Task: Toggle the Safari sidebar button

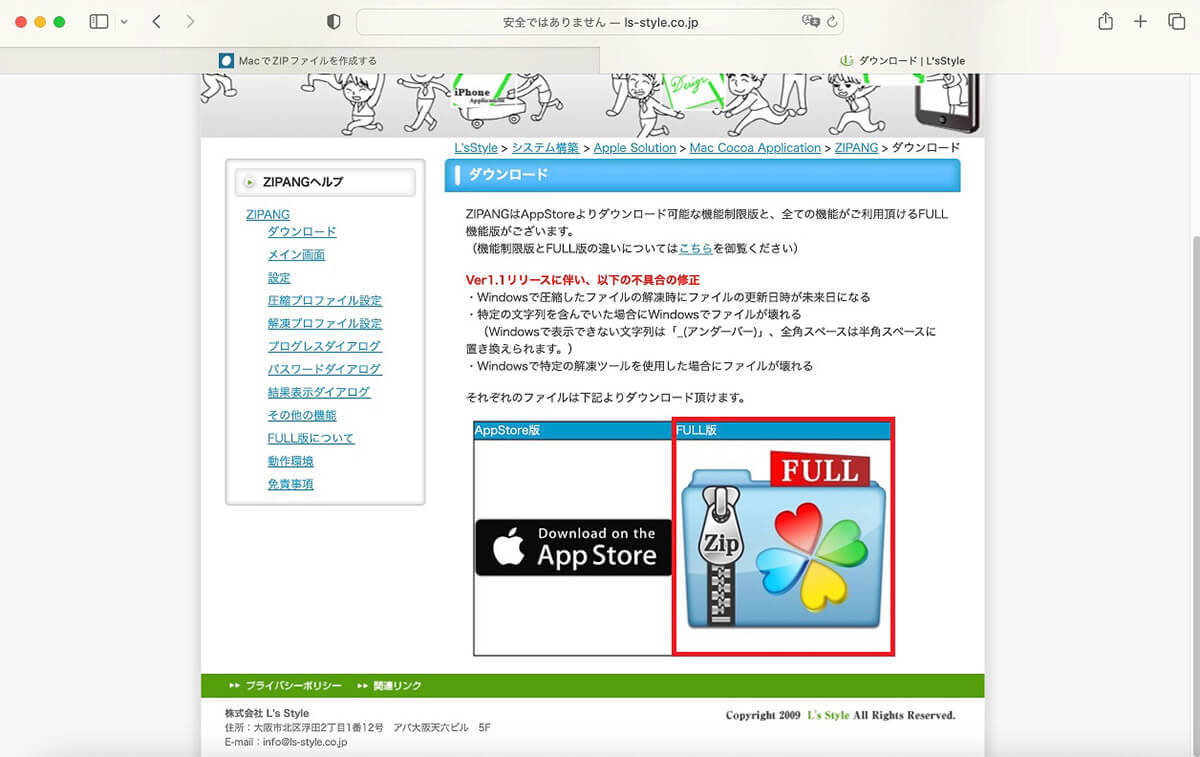Action: (x=99, y=21)
